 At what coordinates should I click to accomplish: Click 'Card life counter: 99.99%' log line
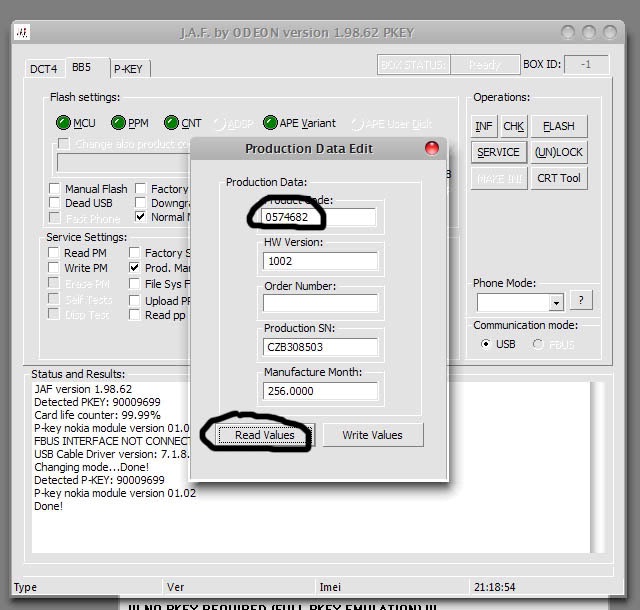tap(97, 415)
